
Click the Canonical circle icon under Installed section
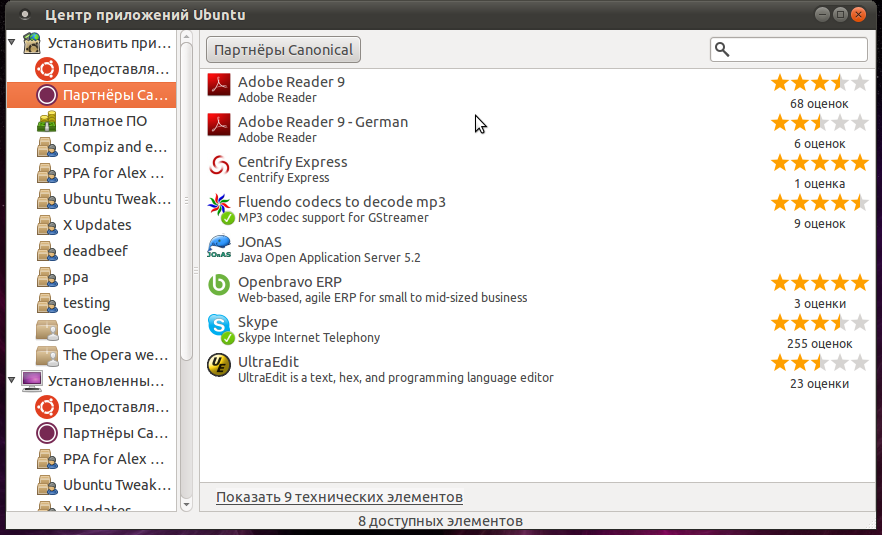click(47, 433)
